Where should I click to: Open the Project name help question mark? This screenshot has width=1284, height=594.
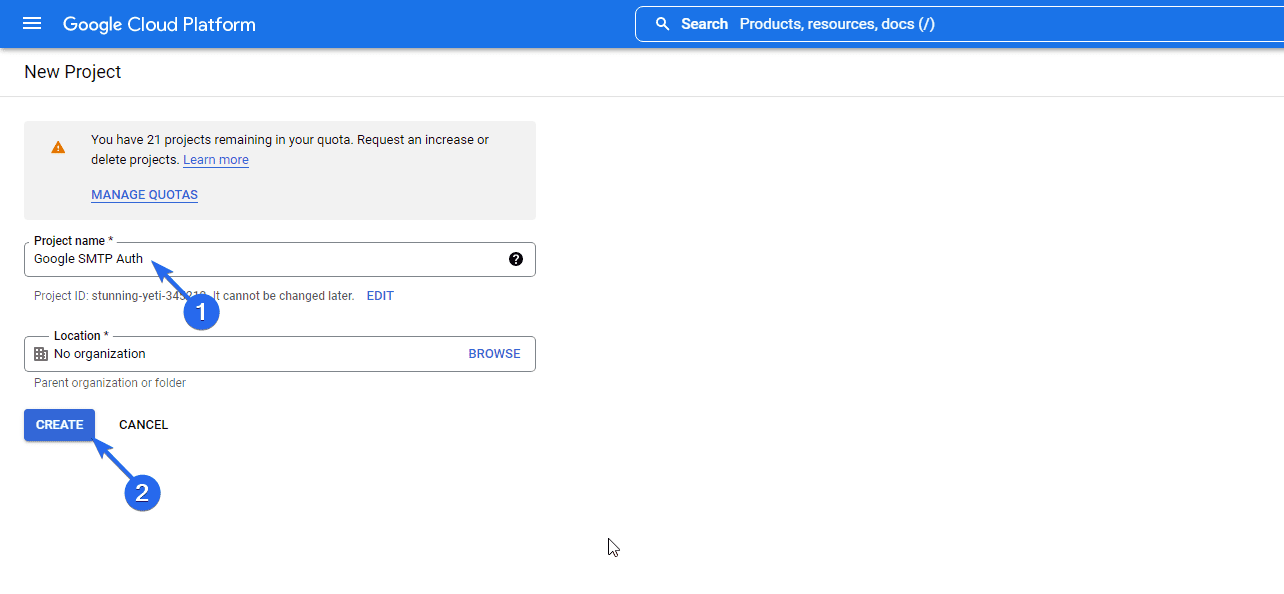coord(516,259)
